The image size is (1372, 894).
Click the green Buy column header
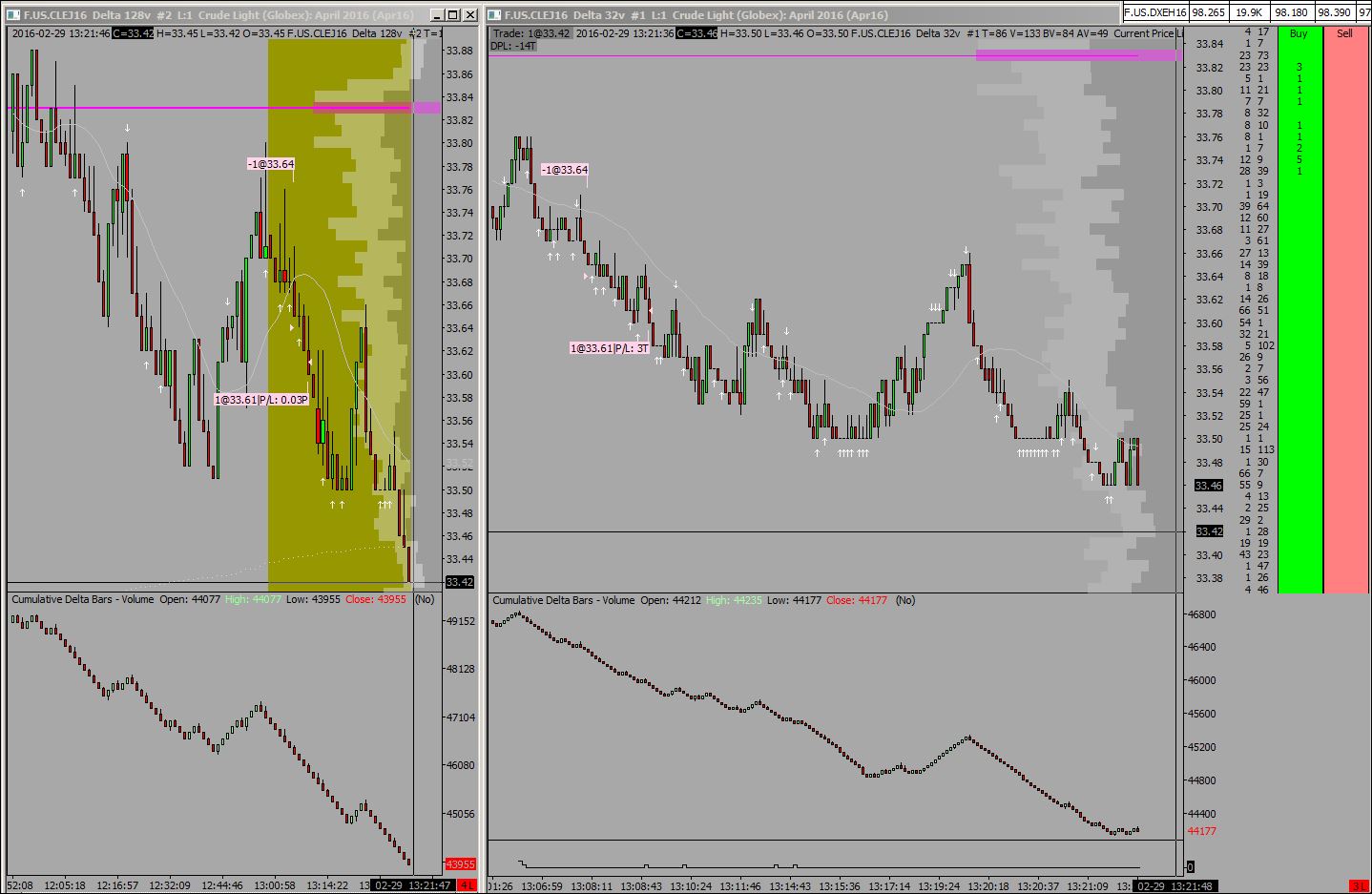tap(1299, 33)
